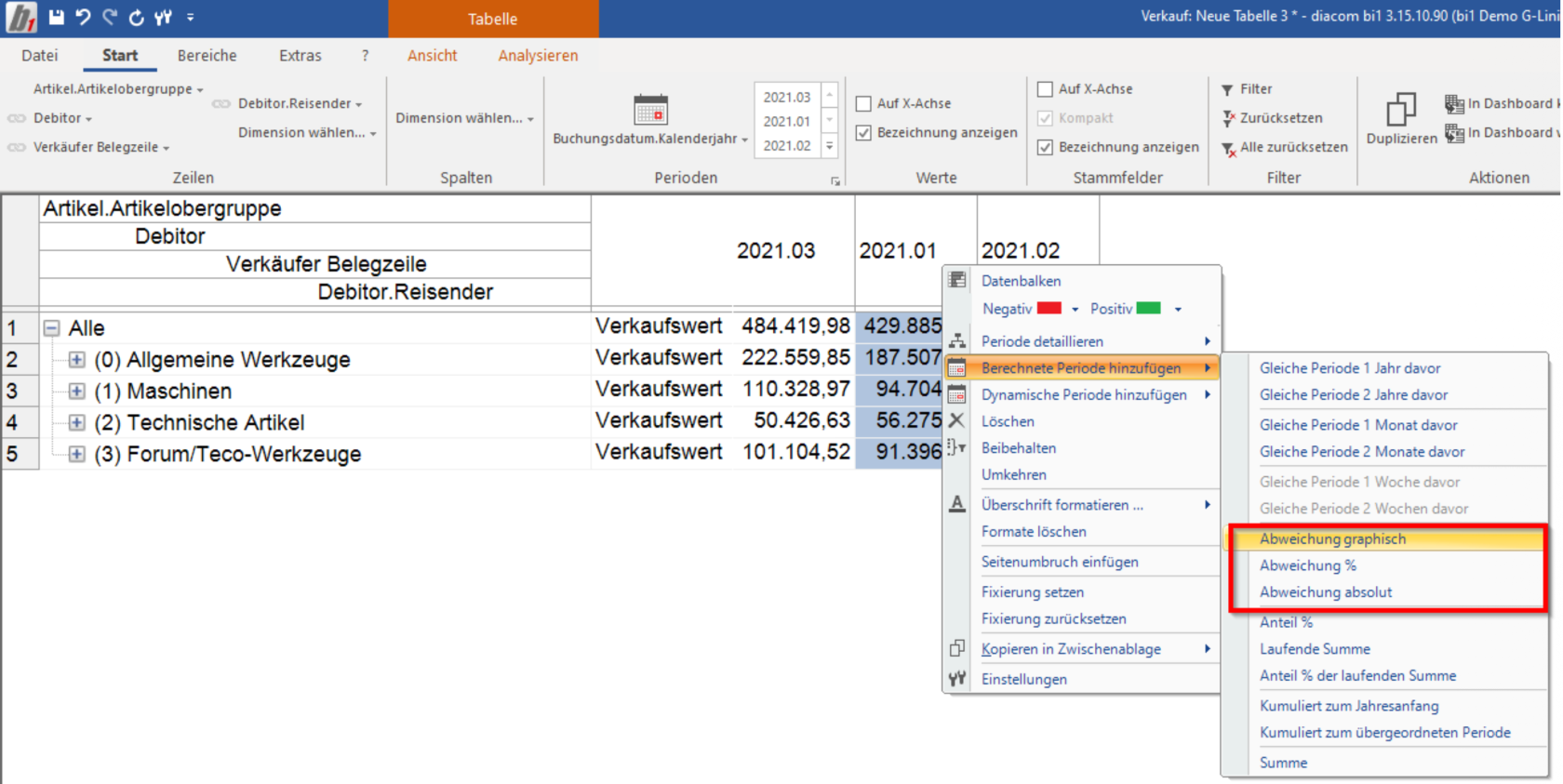Click the Löschen X icon in context menu
The height and width of the screenshot is (784, 1563).
[x=957, y=420]
